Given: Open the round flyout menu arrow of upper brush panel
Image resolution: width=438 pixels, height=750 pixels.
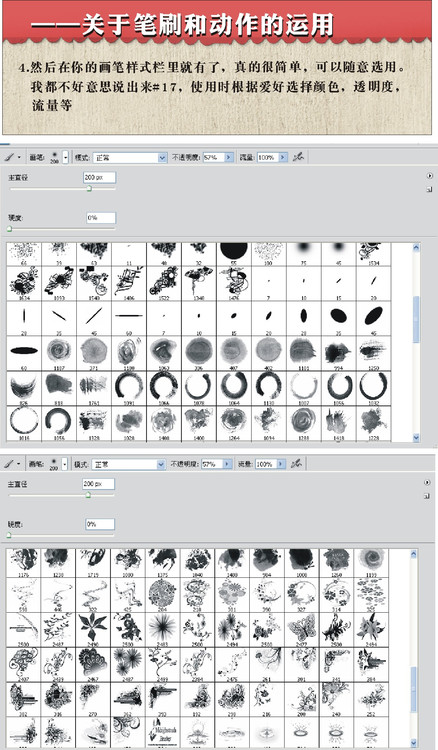Looking at the screenshot, I should (429, 176).
